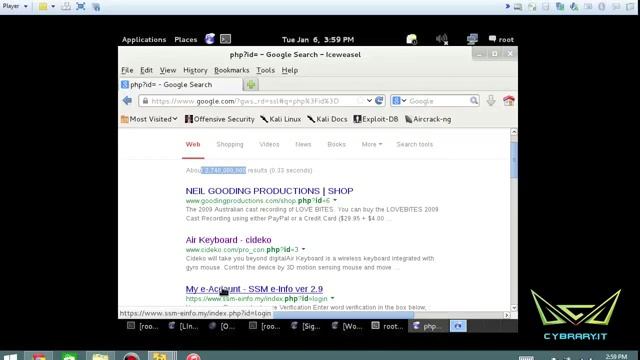Screen dimensions: 640x360
Task: Click the browser Back arrow
Action: pos(127,100)
